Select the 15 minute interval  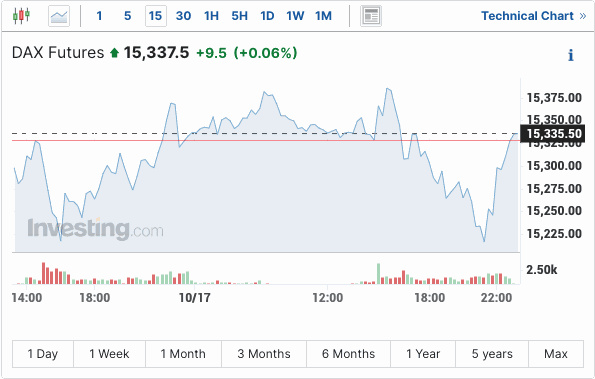(156, 16)
